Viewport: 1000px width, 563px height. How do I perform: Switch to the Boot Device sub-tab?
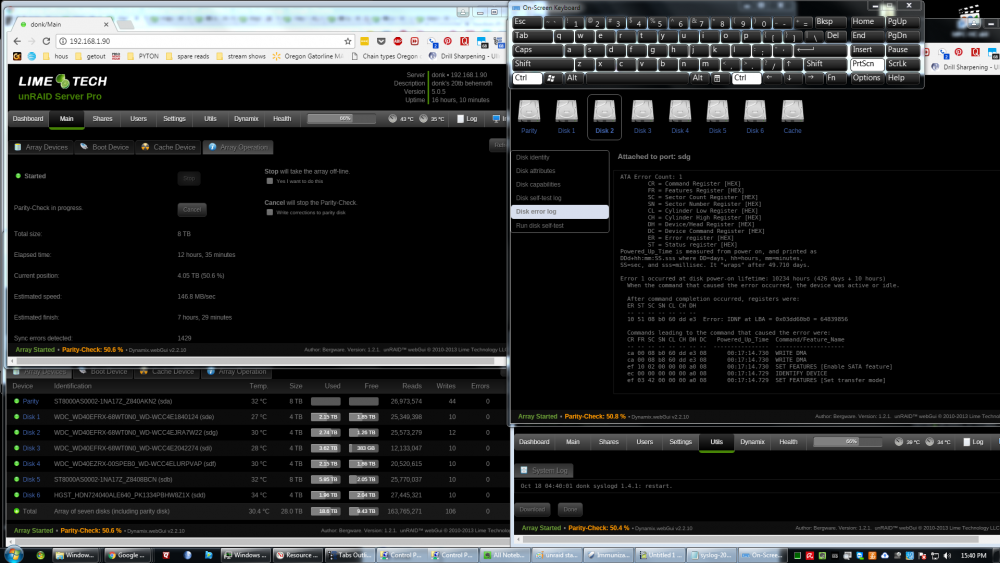[104, 147]
